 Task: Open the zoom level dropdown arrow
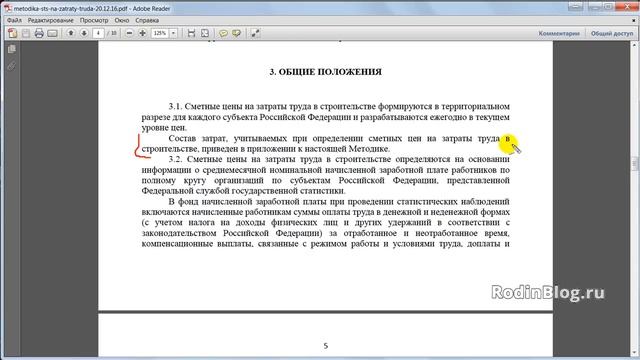(173, 33)
